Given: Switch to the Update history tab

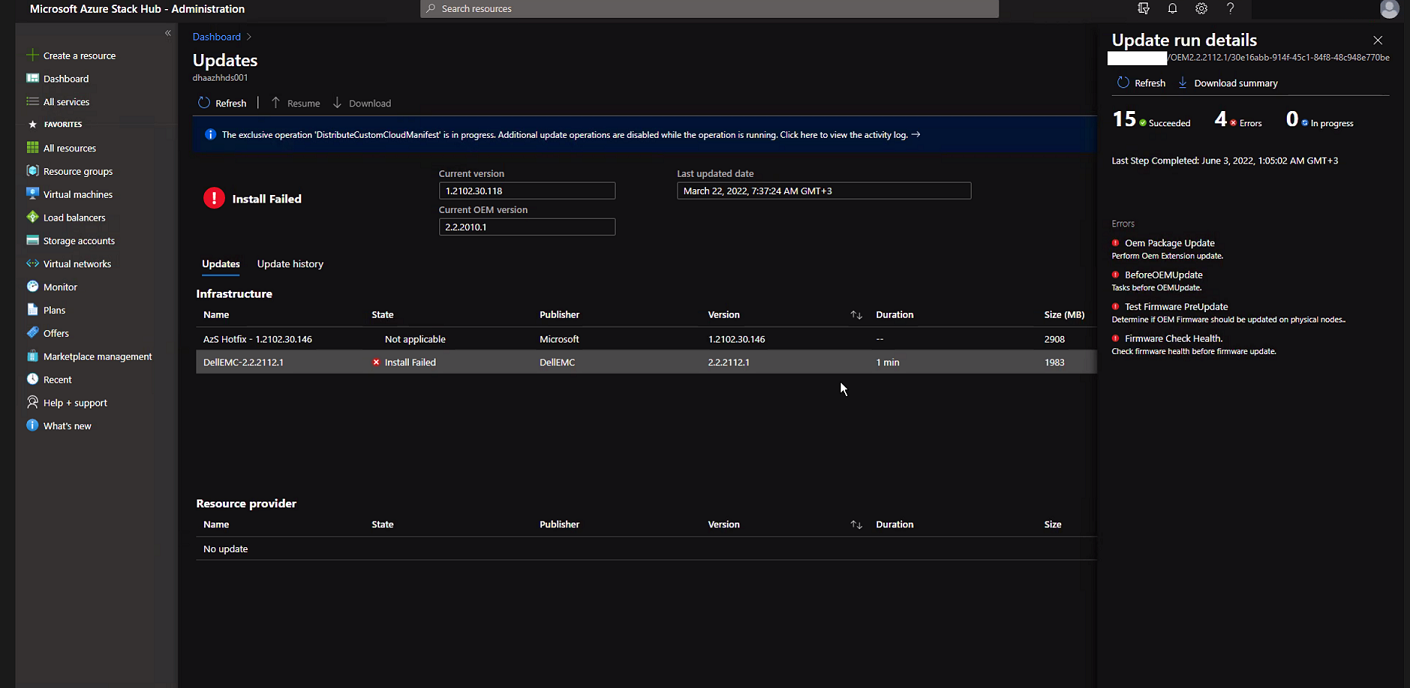Looking at the screenshot, I should 290,264.
